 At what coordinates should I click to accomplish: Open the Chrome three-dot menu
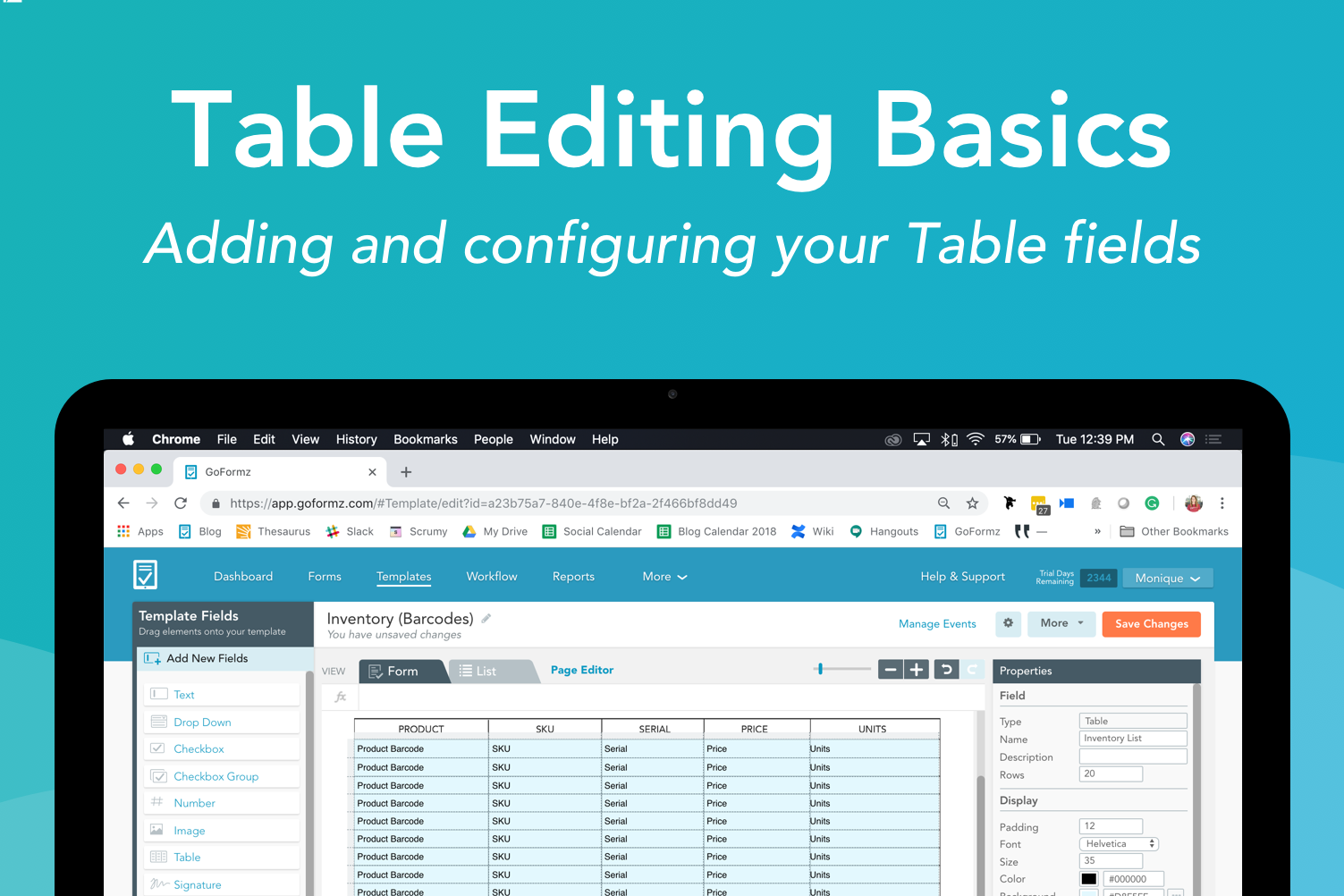pyautogui.click(x=1222, y=503)
